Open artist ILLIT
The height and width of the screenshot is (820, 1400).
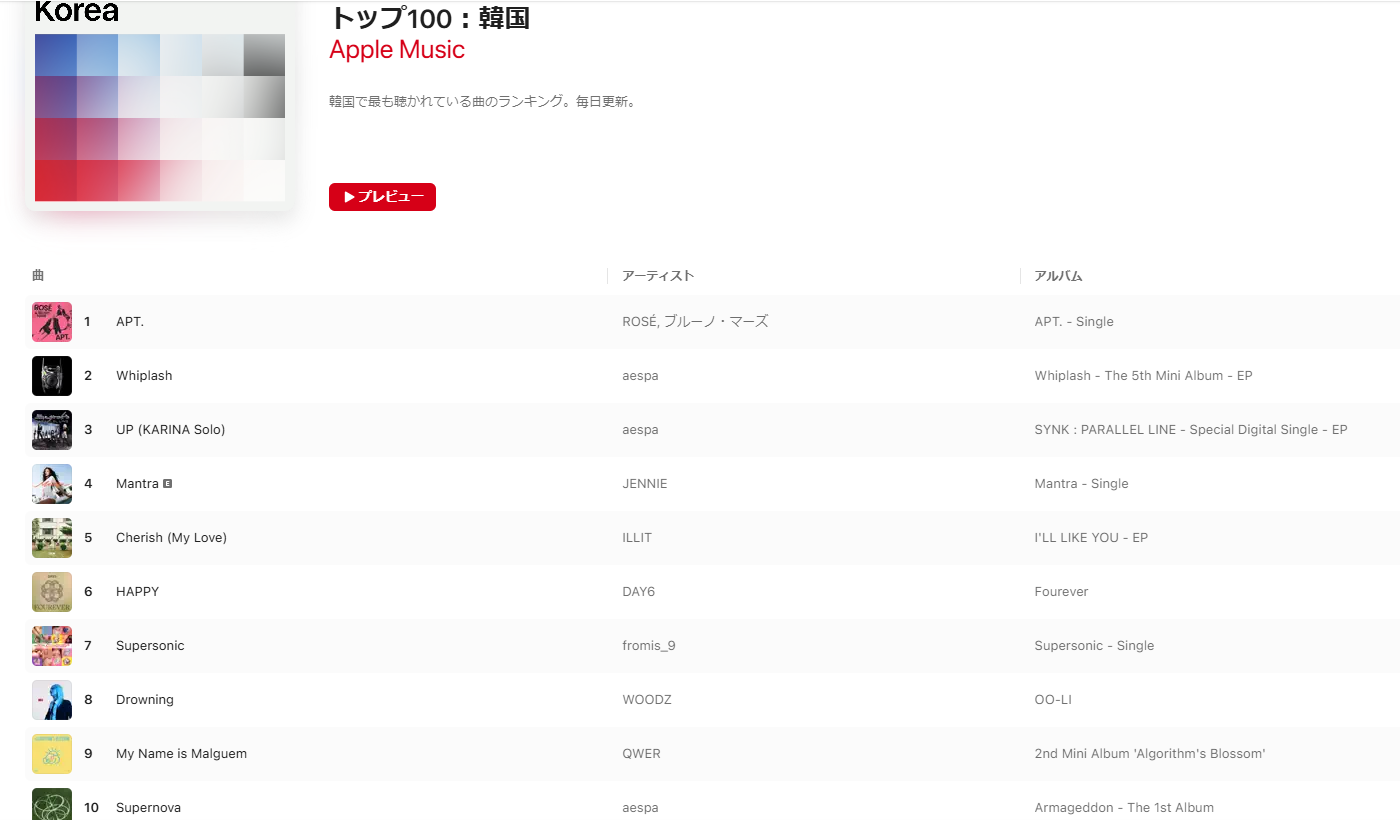637,538
